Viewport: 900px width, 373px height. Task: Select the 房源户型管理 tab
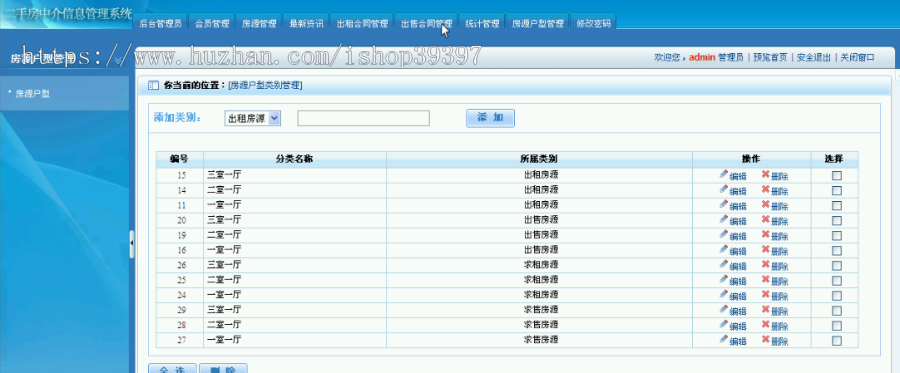[537, 24]
